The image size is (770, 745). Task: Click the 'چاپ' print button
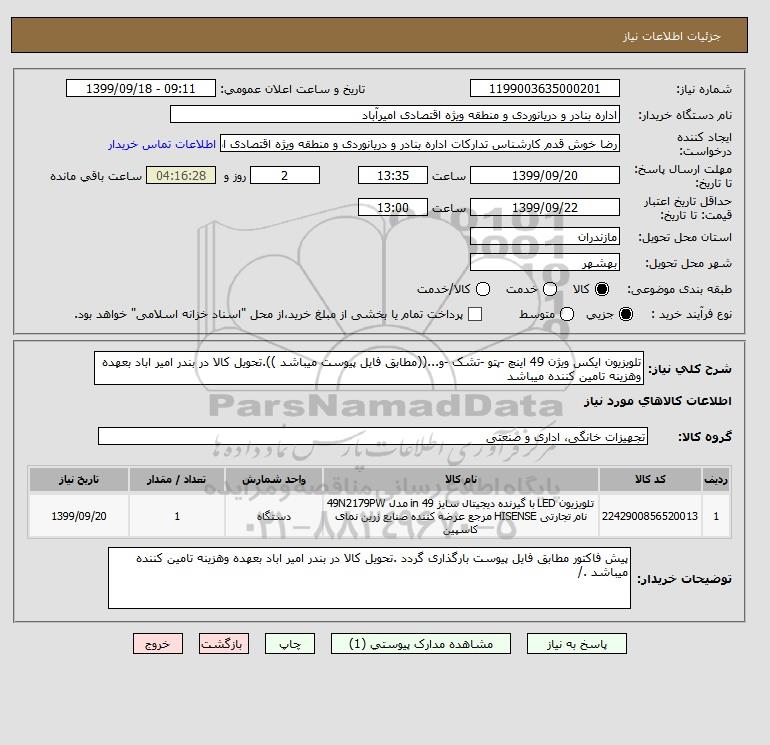pos(290,643)
